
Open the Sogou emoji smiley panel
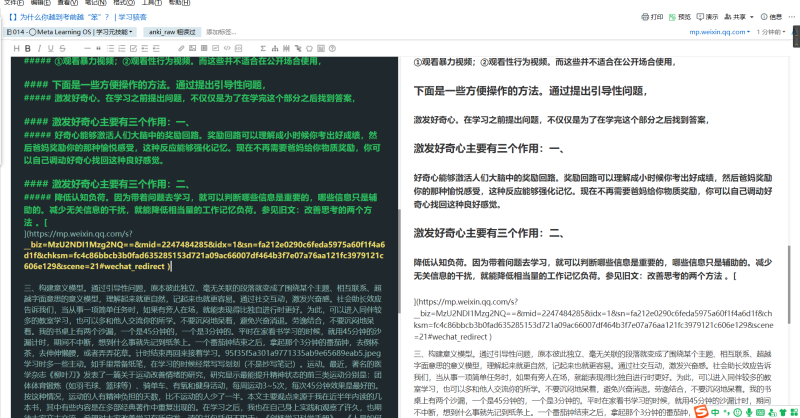click(737, 412)
